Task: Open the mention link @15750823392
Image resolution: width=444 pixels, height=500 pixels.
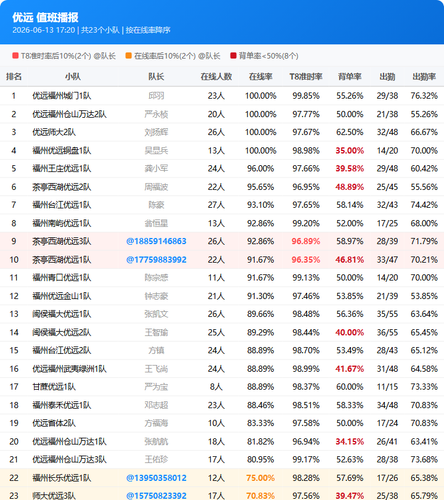Action: [x=156, y=496]
